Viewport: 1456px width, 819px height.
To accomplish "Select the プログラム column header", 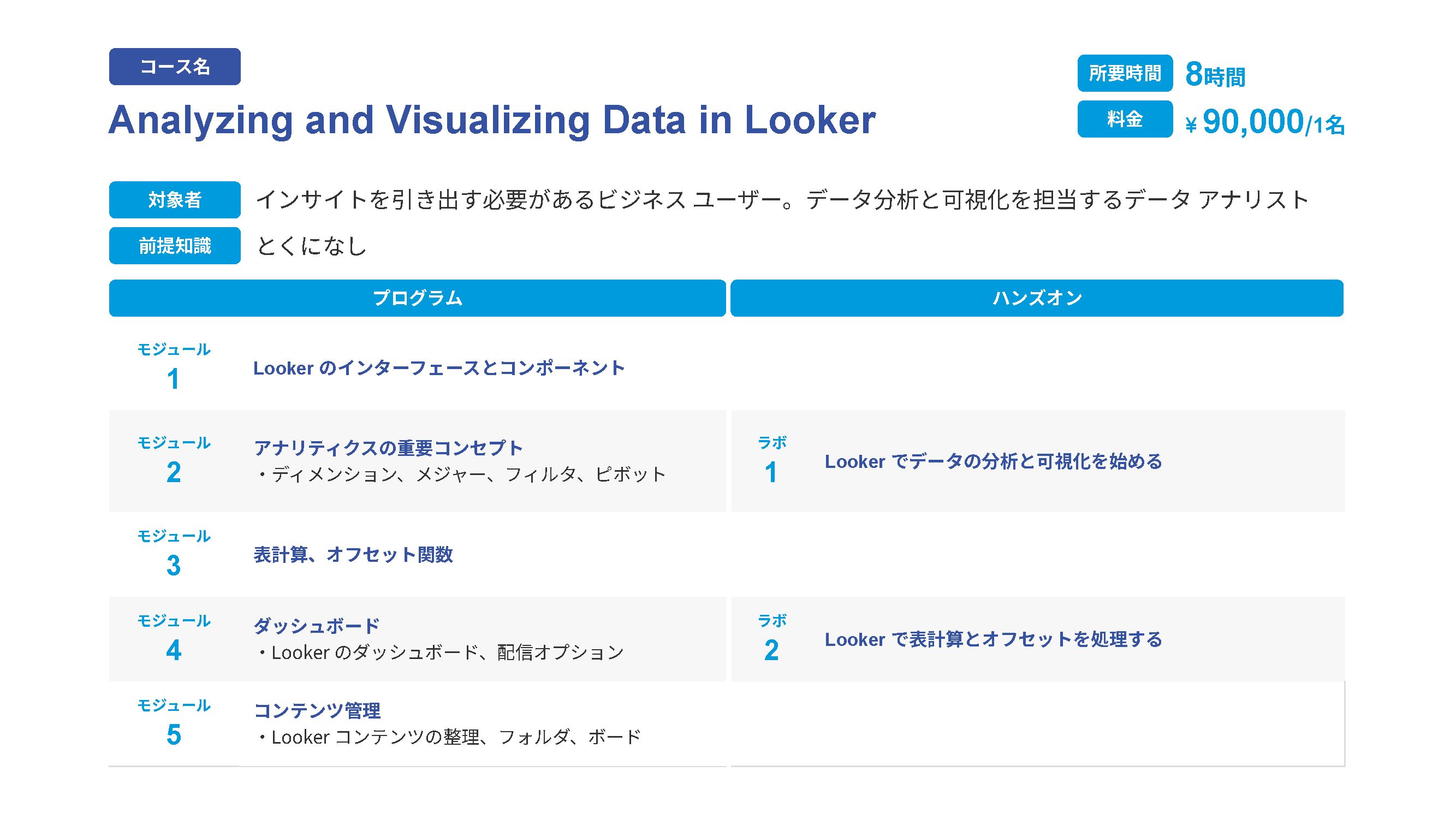I will (x=417, y=298).
